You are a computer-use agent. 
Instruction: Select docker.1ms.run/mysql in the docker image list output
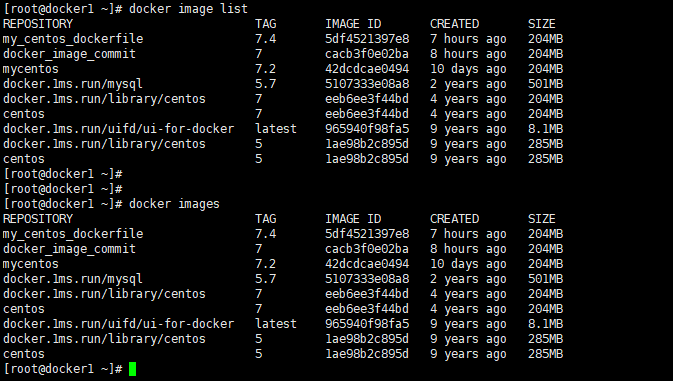(x=73, y=84)
